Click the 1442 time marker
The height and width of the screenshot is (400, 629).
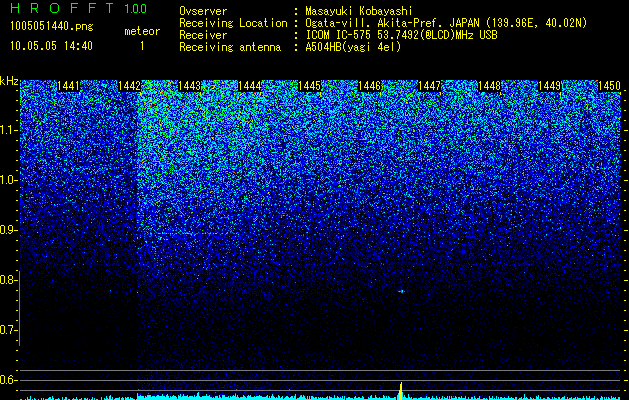[129, 86]
